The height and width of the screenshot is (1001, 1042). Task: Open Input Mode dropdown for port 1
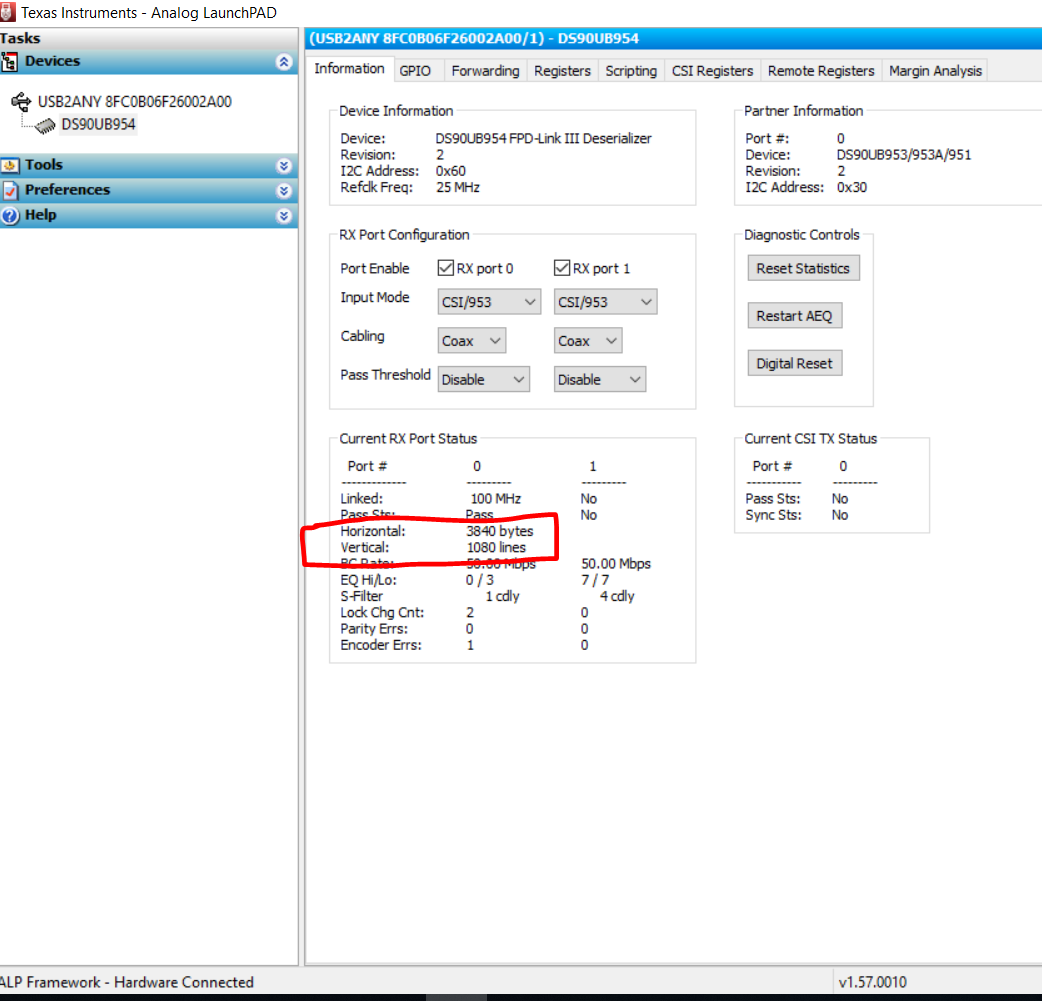(x=605, y=302)
